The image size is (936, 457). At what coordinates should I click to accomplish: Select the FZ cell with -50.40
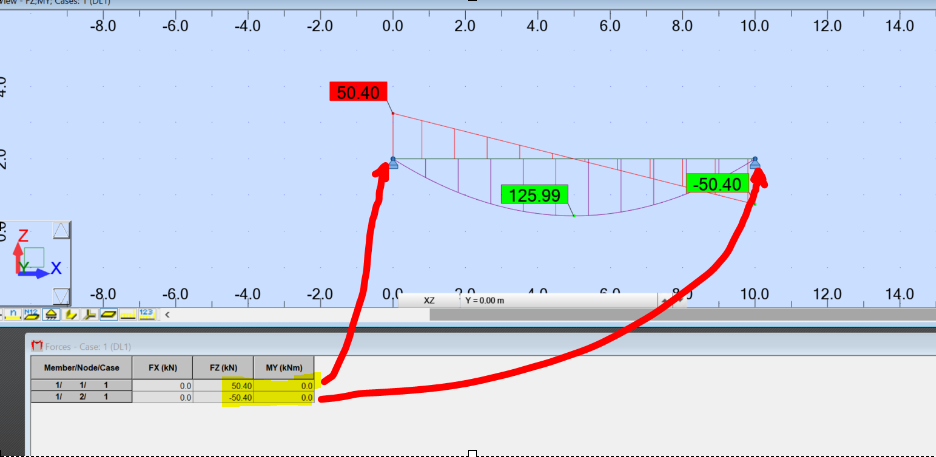pyautogui.click(x=223, y=397)
